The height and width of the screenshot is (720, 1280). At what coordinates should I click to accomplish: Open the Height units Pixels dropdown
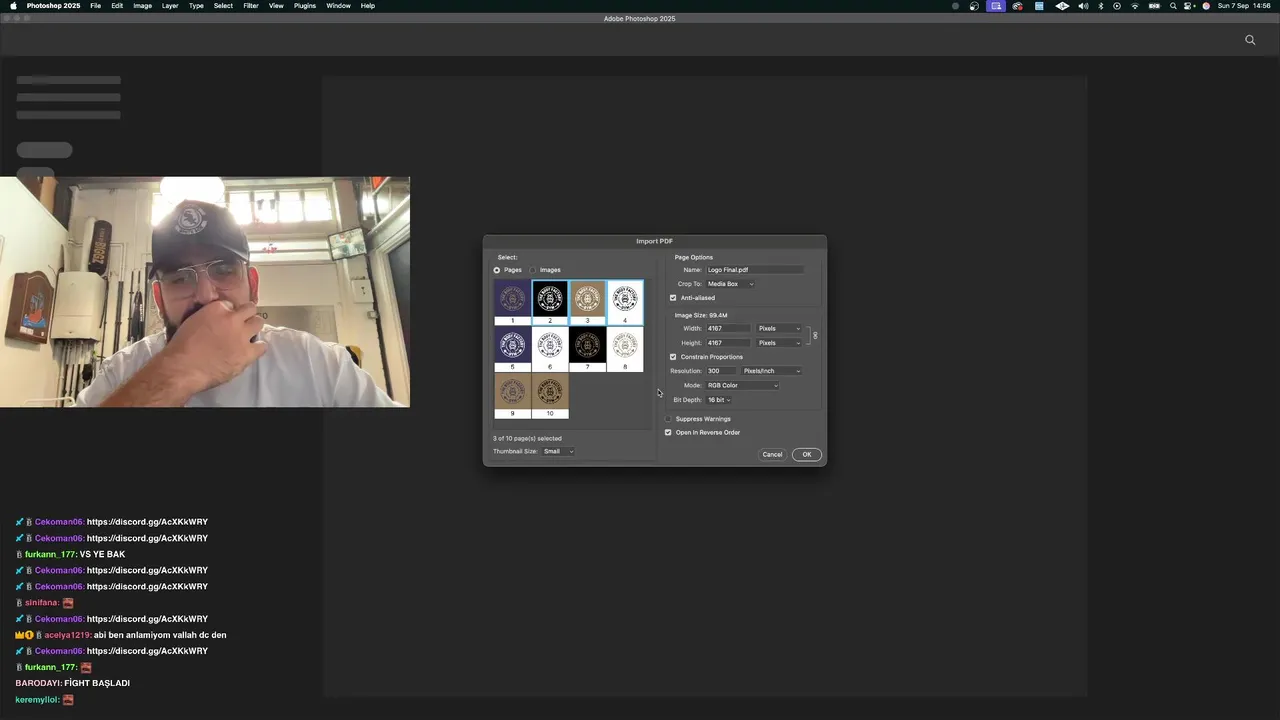click(779, 343)
